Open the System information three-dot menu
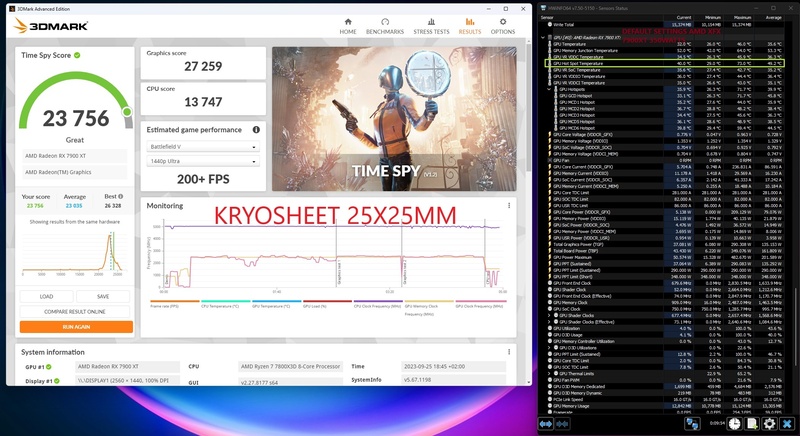Screen dimensions: 800x436 pyautogui.click(x=509, y=352)
